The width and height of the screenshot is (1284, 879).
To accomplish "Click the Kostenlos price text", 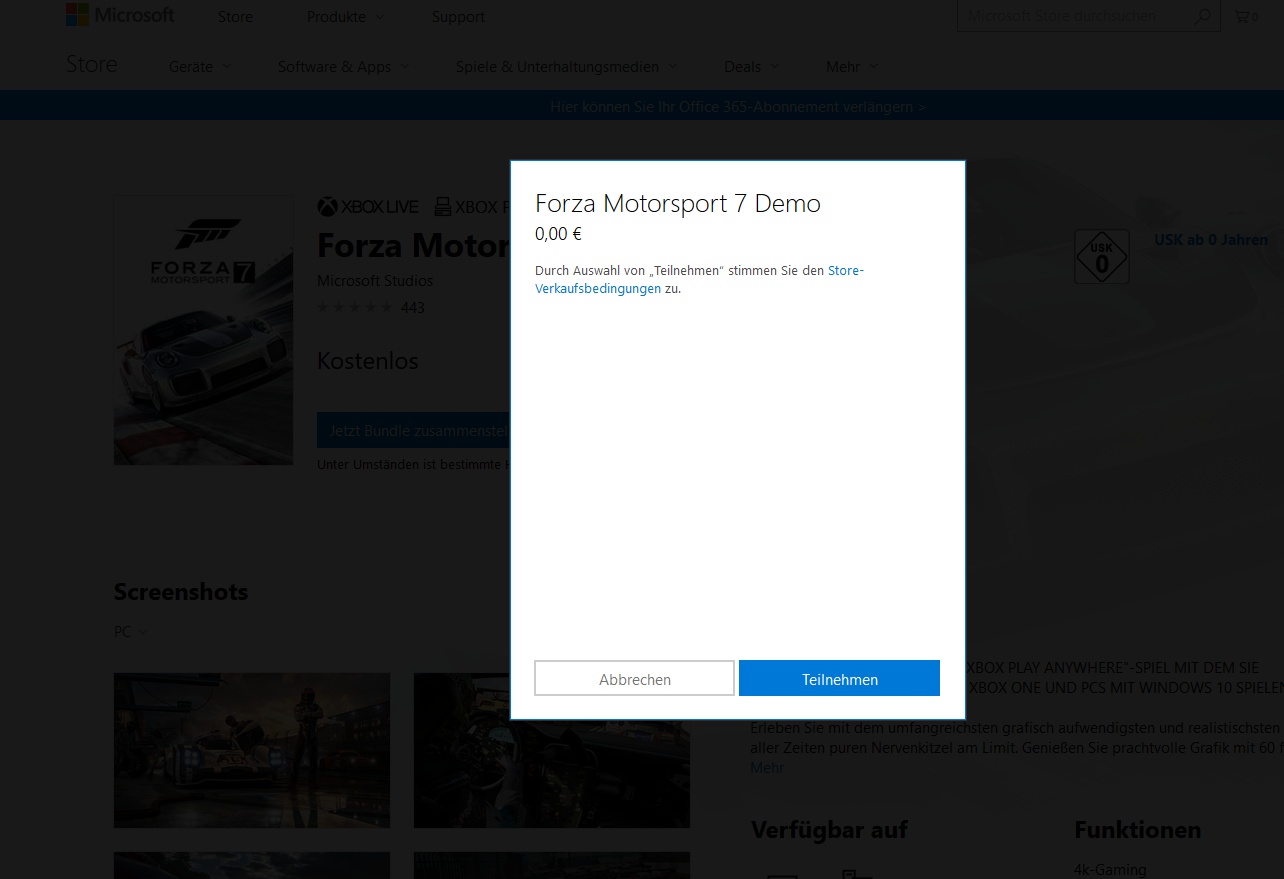I will coord(368,361).
